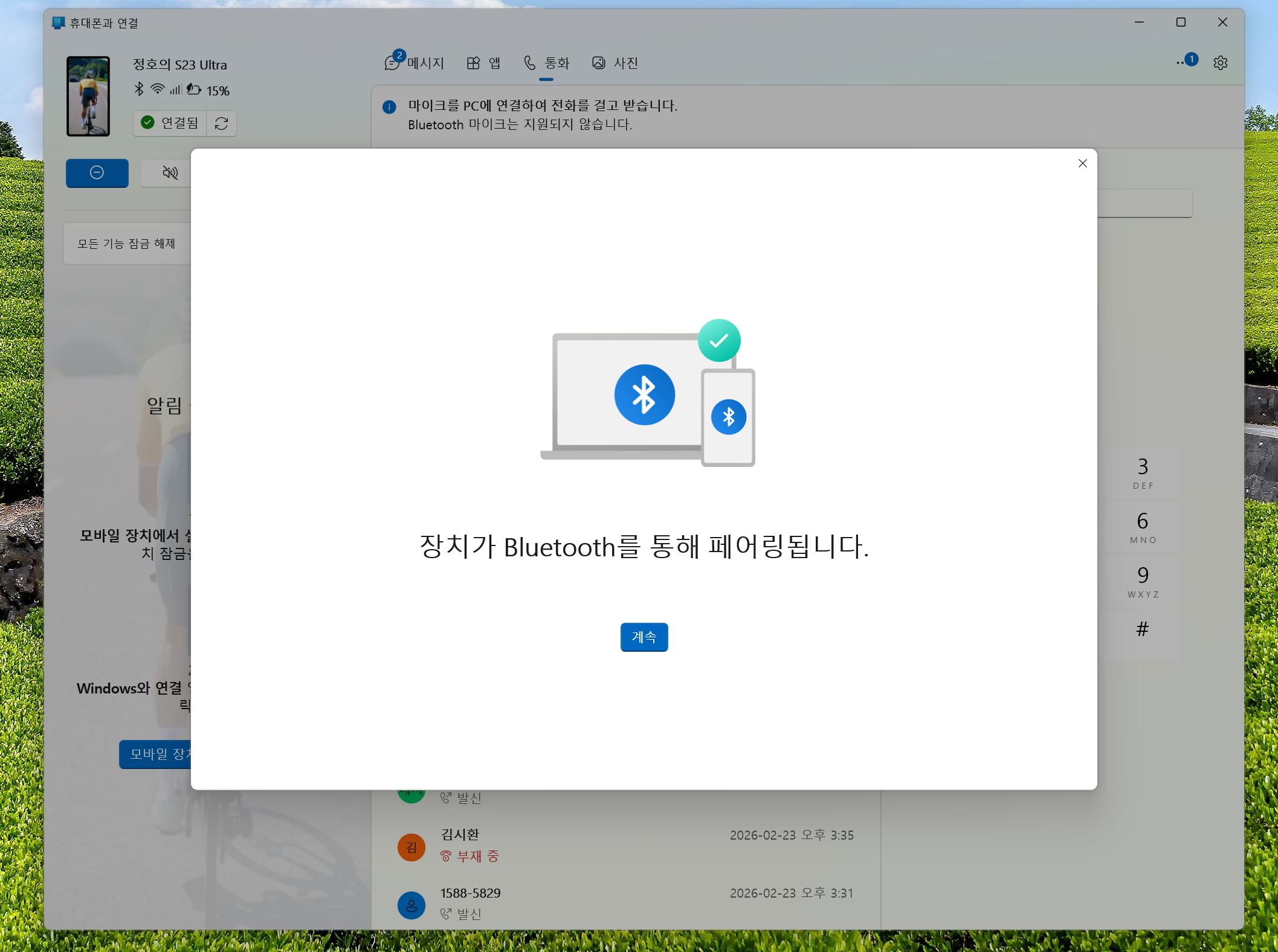
Task: Toggle the phone mute sound button
Action: click(170, 173)
